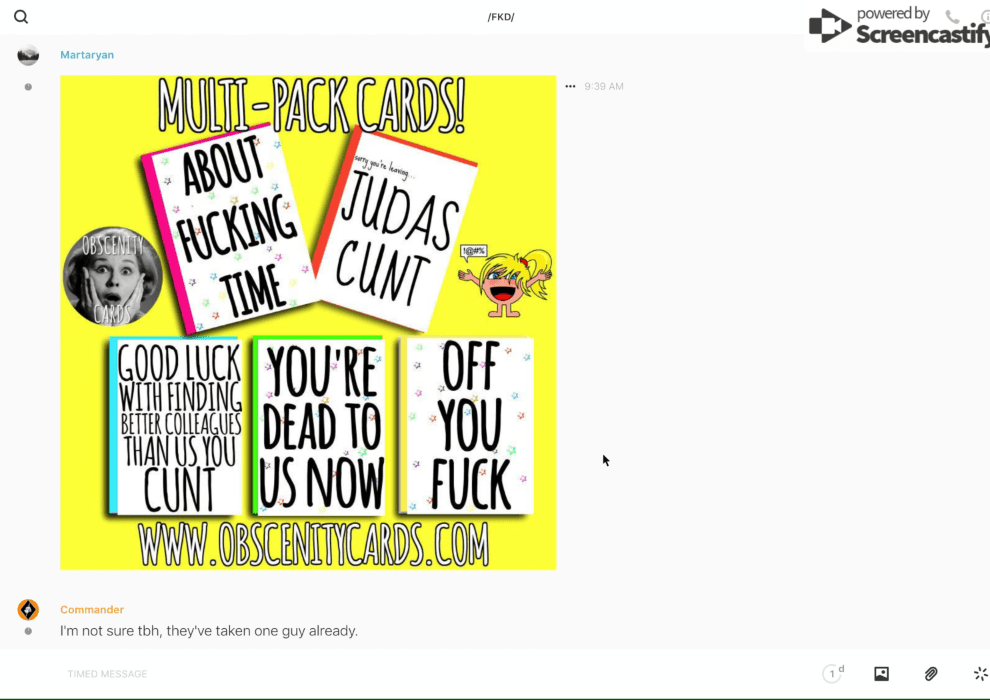Attach a file with paperclip icon
The image size is (990, 700).
pyautogui.click(x=931, y=674)
